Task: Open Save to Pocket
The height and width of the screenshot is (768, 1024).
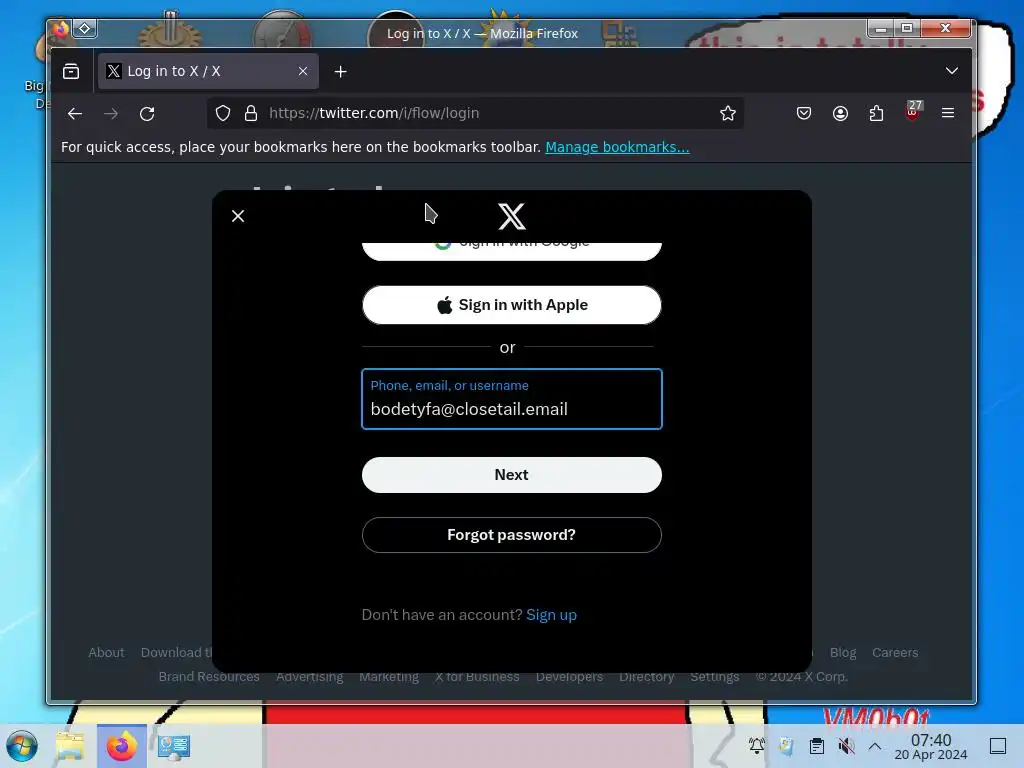Action: coord(804,114)
